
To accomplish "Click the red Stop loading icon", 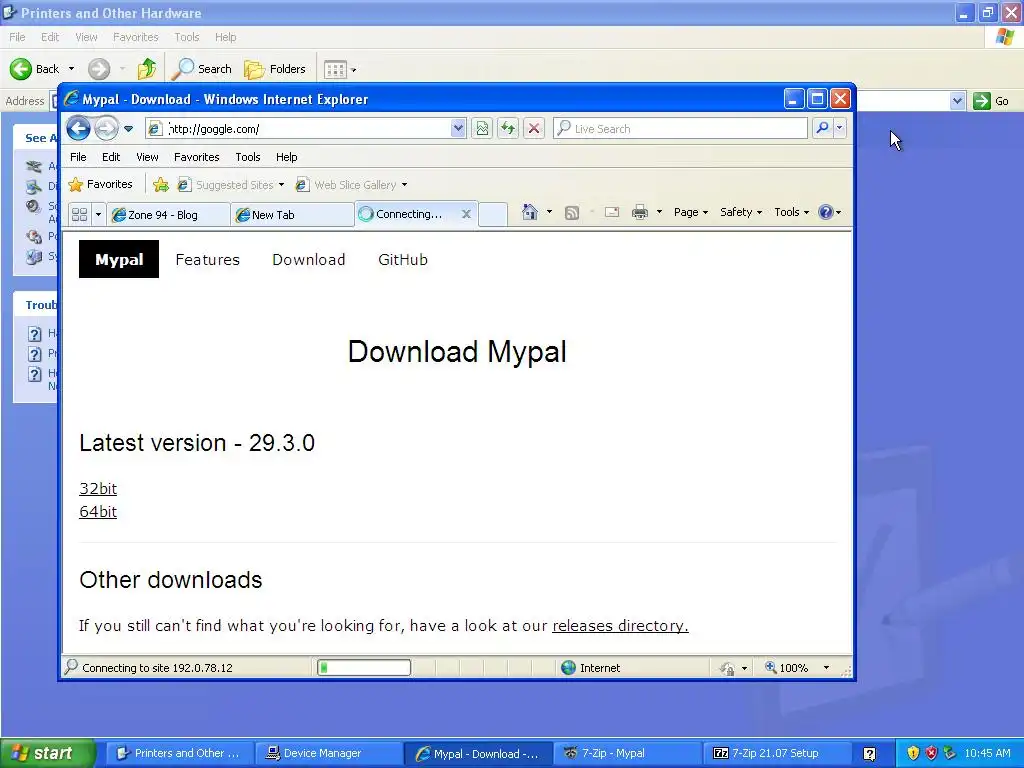I will [534, 129].
